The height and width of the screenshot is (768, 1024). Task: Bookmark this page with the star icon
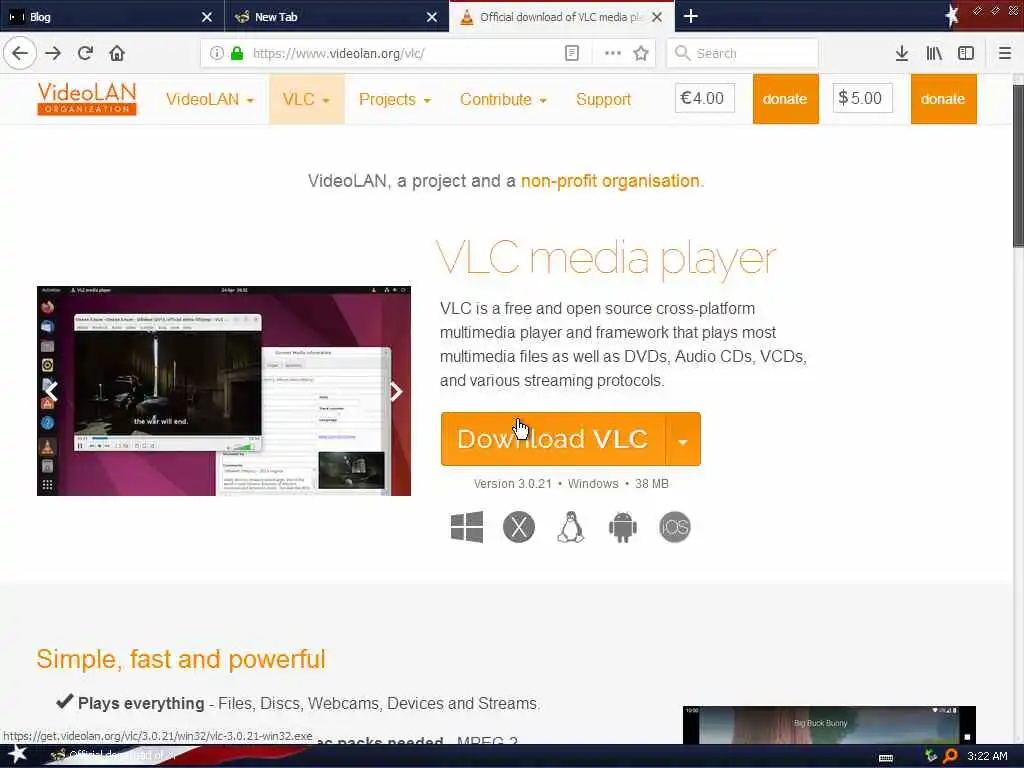[x=641, y=53]
